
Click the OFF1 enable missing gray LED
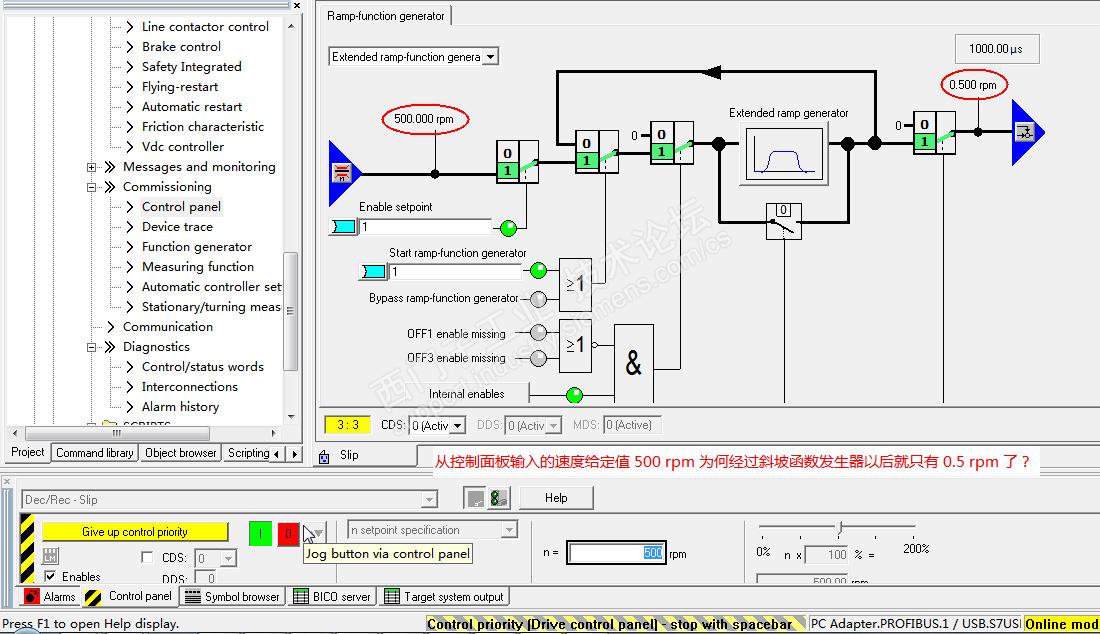[538, 332]
